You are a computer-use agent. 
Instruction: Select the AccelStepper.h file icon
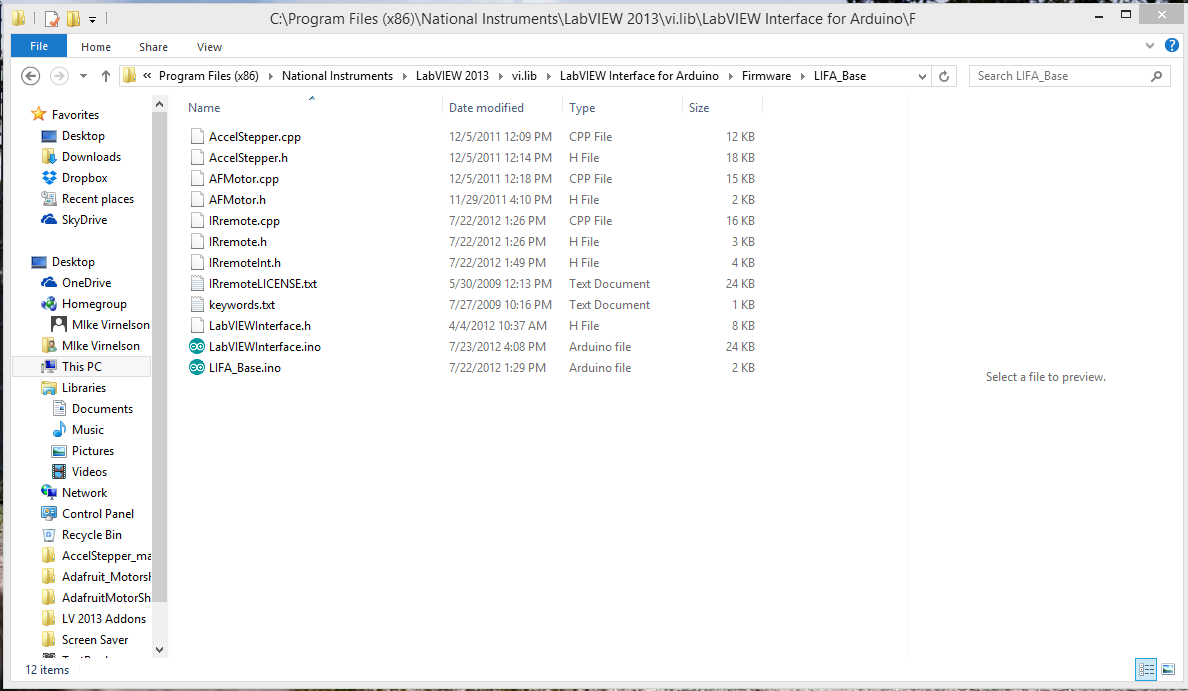[197, 158]
